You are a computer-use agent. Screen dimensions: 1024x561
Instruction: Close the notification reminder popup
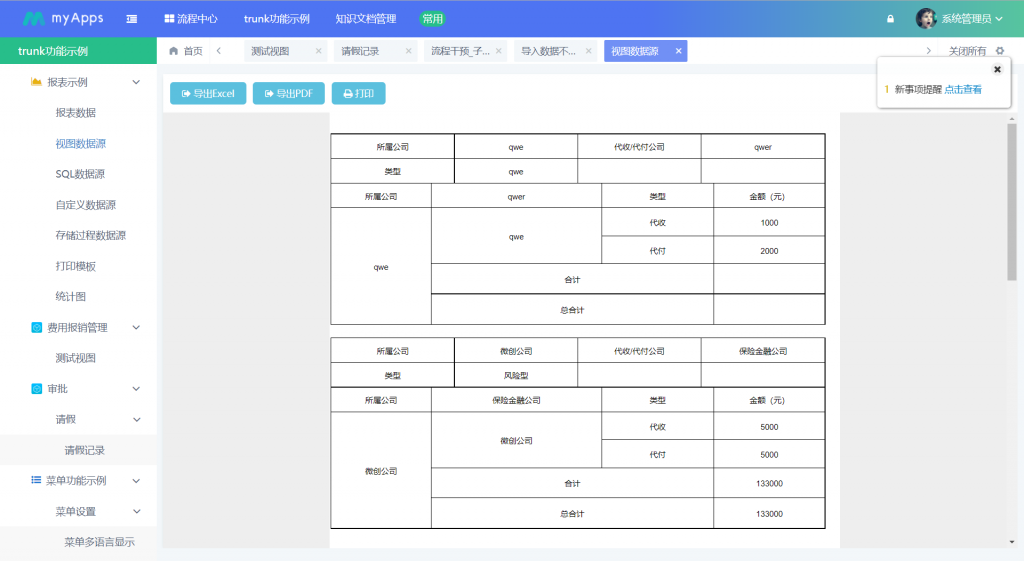pos(997,69)
